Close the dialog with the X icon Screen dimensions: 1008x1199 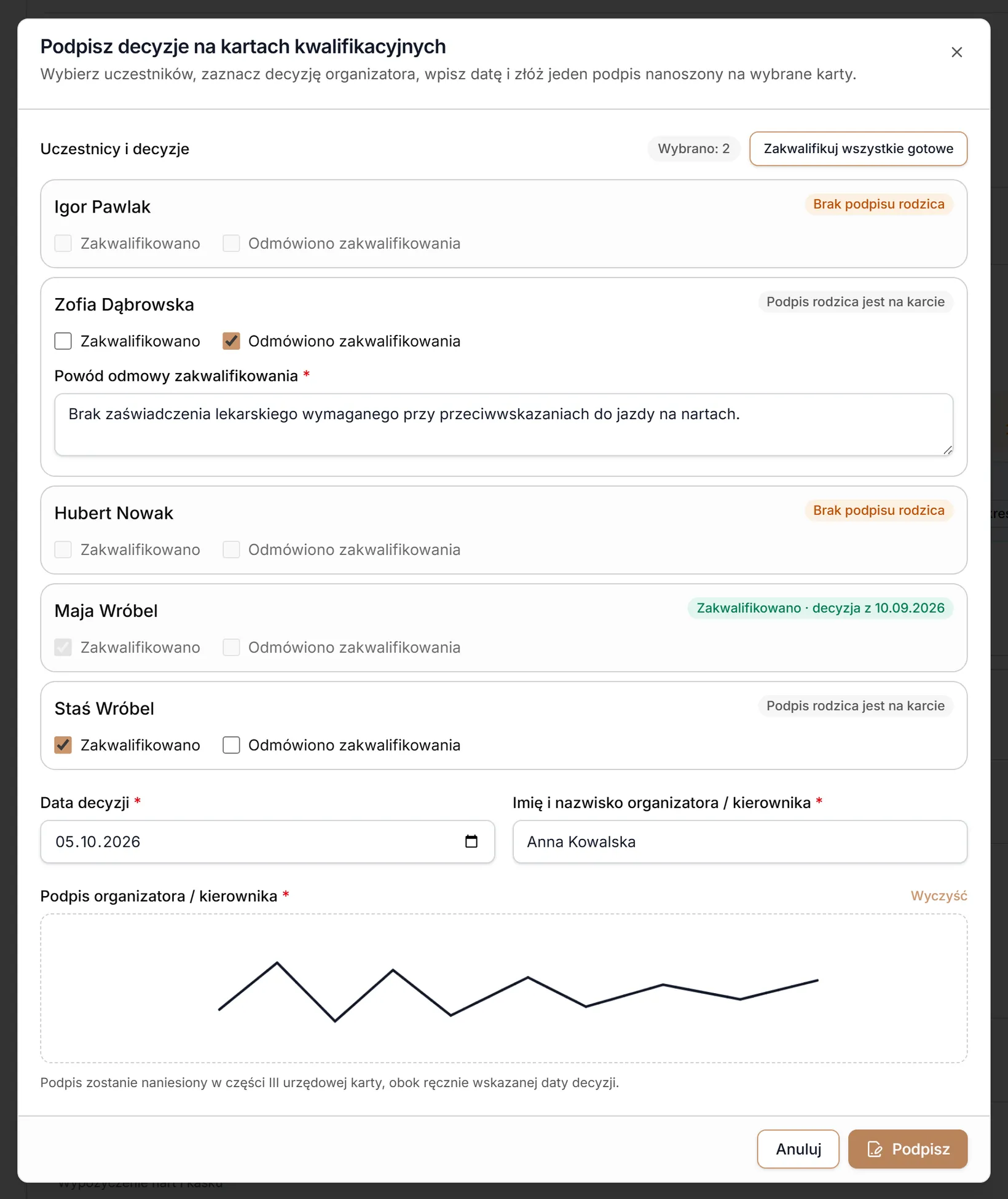tap(956, 52)
